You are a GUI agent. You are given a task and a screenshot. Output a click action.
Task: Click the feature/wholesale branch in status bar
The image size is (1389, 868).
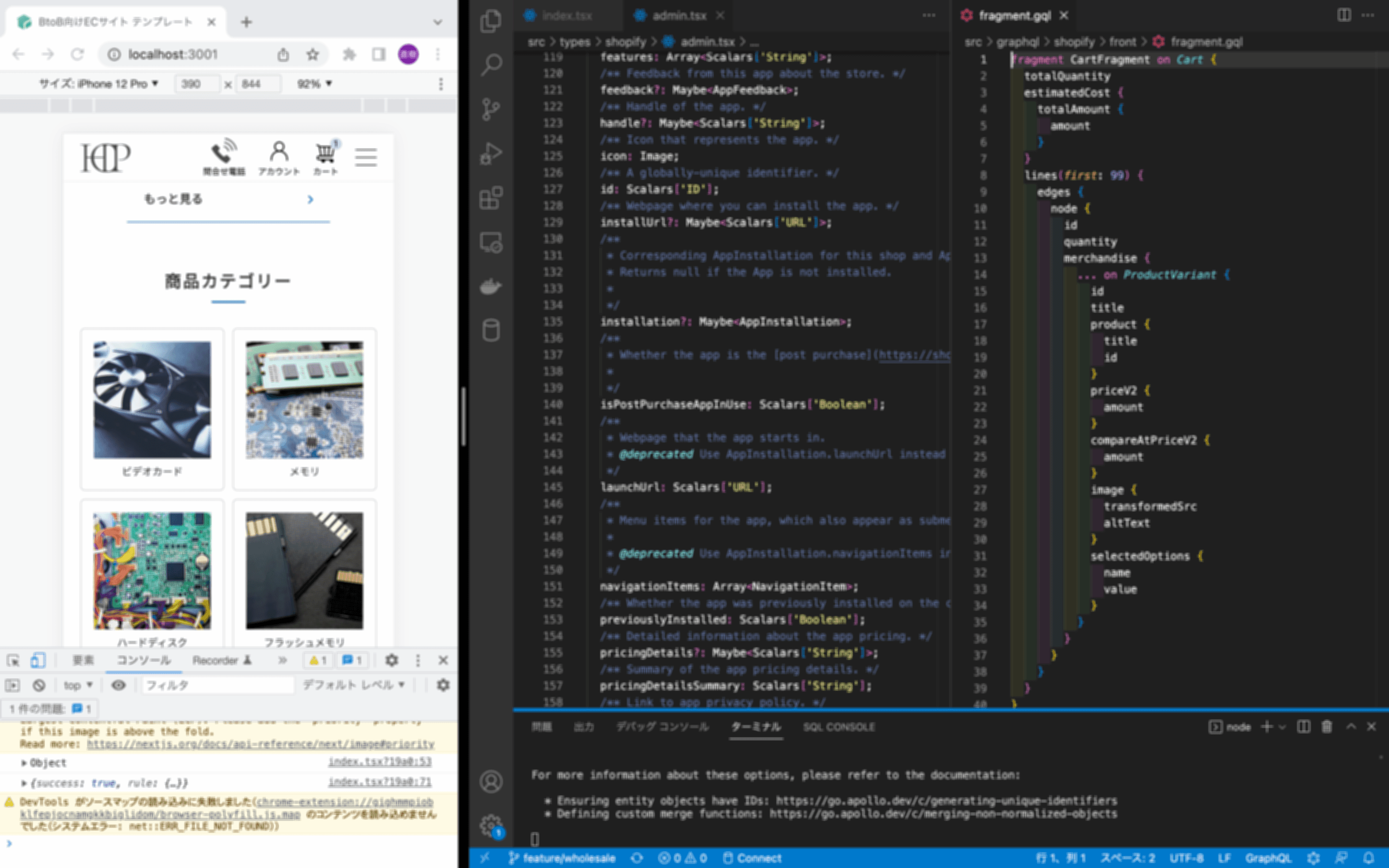tap(562, 858)
